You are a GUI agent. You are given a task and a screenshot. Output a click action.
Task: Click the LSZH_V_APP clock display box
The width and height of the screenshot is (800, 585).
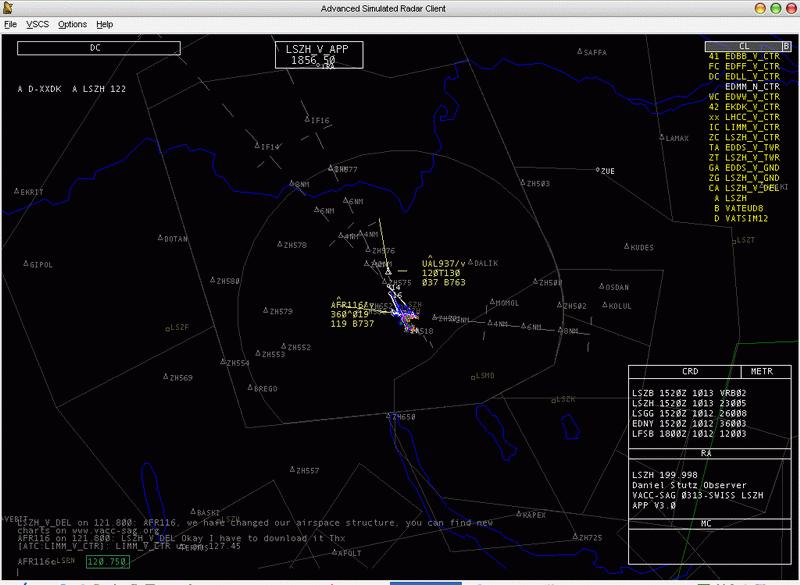pyautogui.click(x=318, y=55)
